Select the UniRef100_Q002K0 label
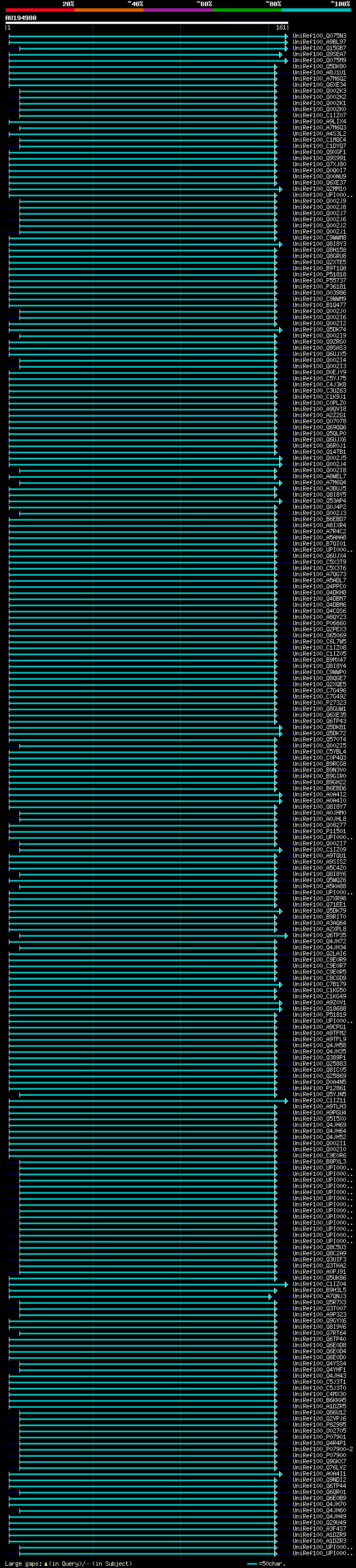 click(x=319, y=110)
